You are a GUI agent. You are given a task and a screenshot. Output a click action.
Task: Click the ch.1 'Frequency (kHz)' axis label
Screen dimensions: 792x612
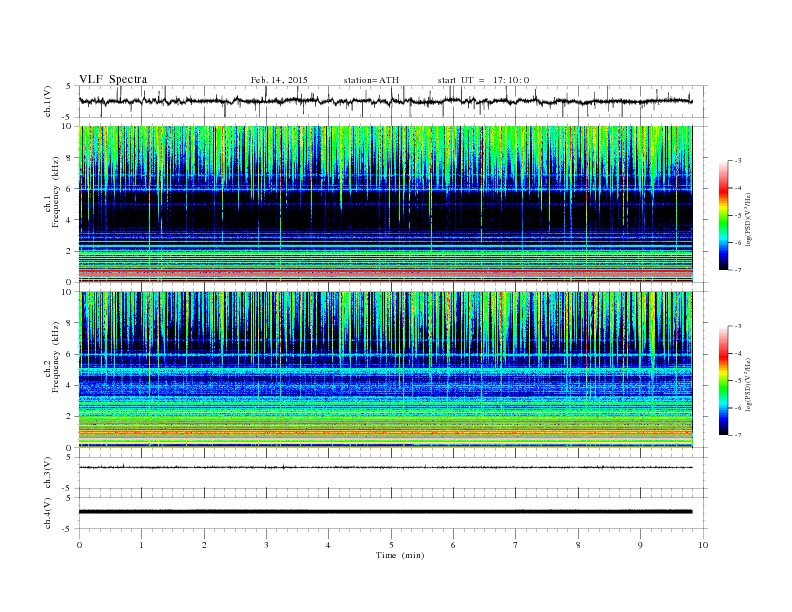click(x=55, y=192)
